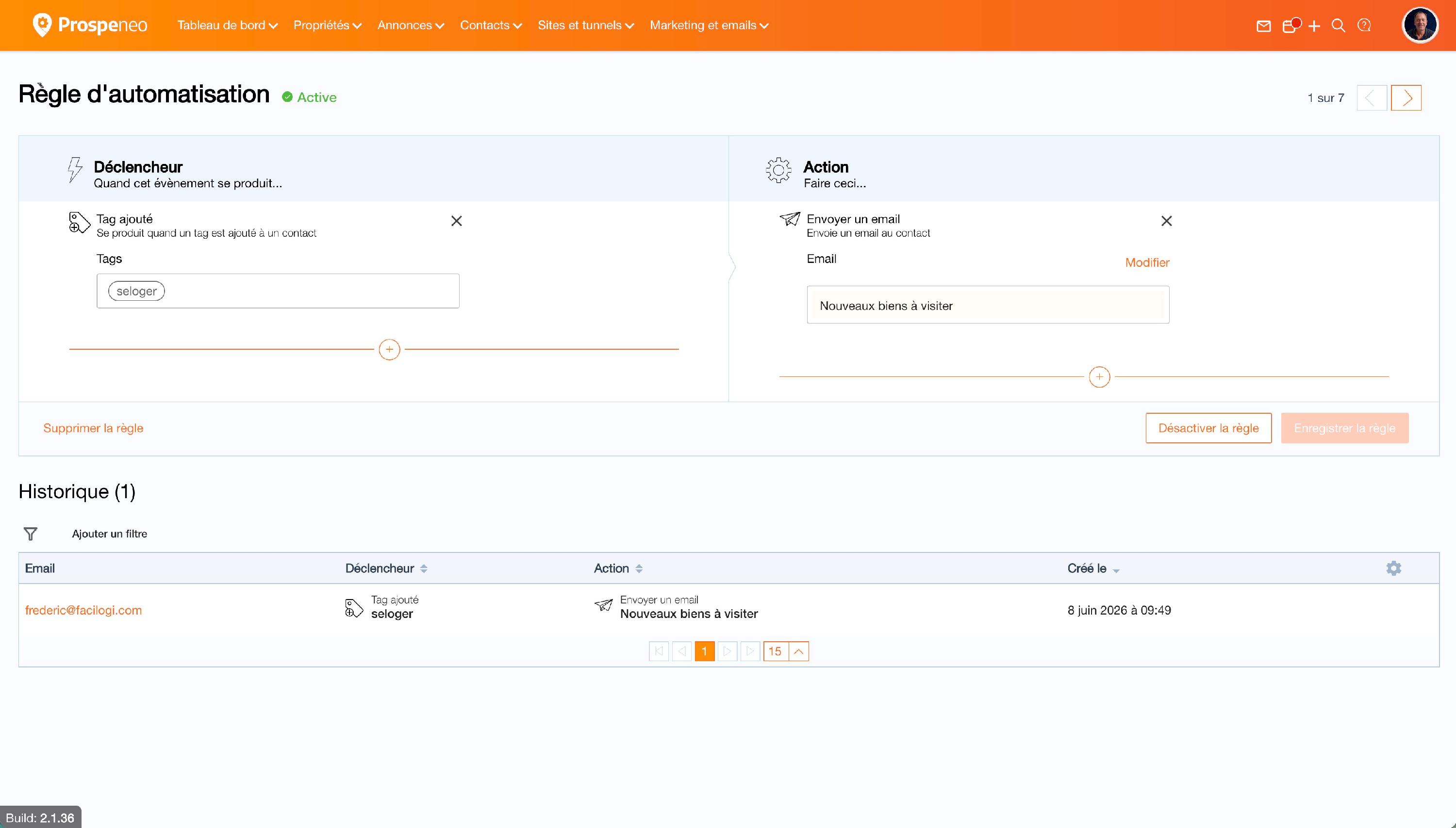Click the lightning bolt Déclencheur icon
This screenshot has width=1456, height=828.
click(75, 169)
